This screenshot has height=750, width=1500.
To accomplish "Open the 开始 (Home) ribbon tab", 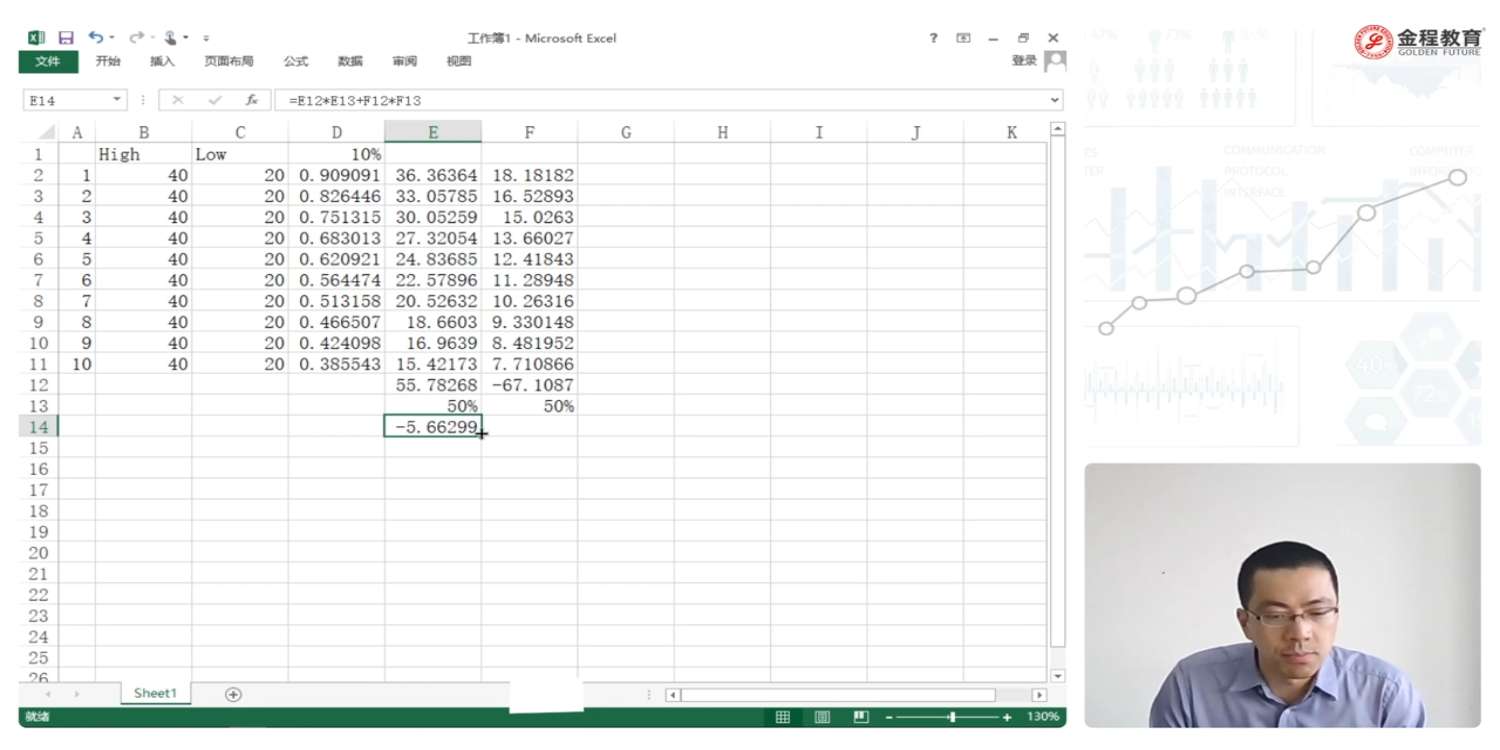I will pos(108,61).
